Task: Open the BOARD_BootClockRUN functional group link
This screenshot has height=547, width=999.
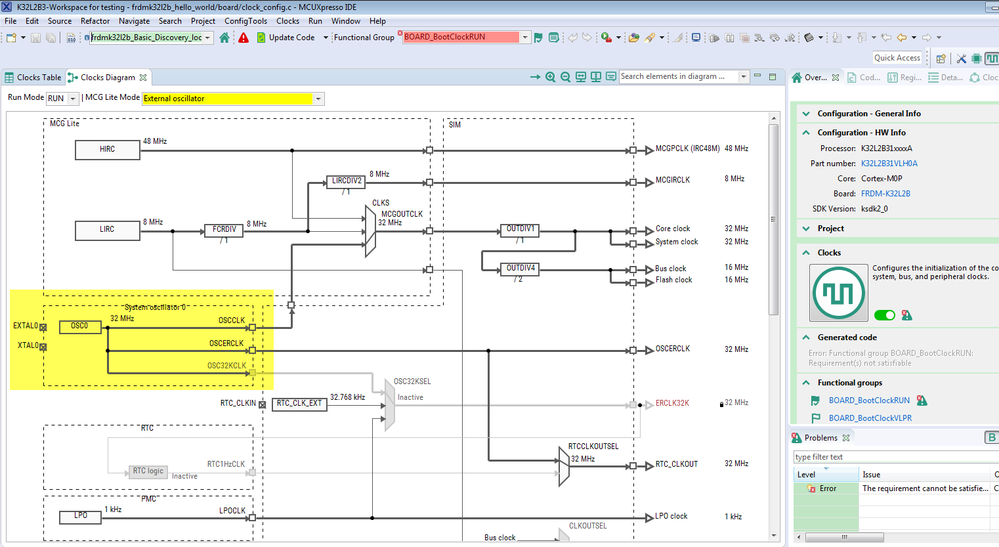Action: pyautogui.click(x=869, y=401)
